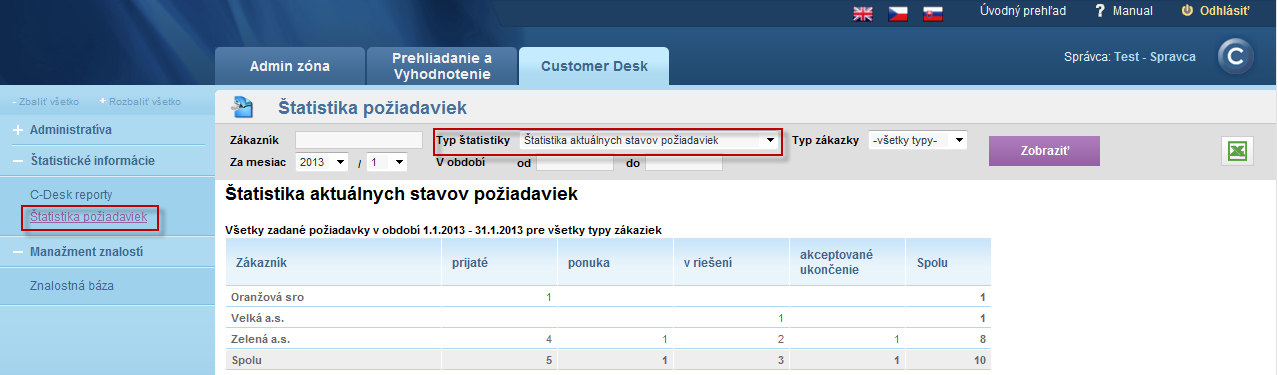Open Štatistika požiadaviek in sidebar
The width and height of the screenshot is (1278, 375).
click(x=89, y=216)
